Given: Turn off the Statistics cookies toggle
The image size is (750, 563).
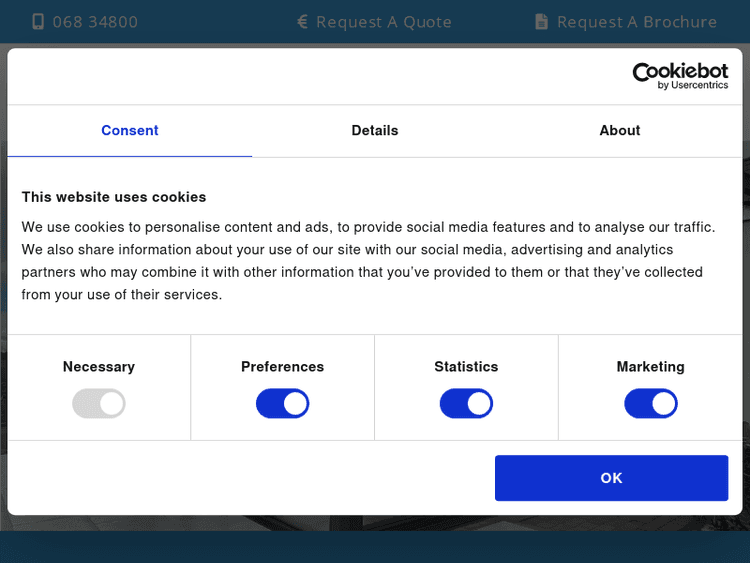Looking at the screenshot, I should (466, 404).
